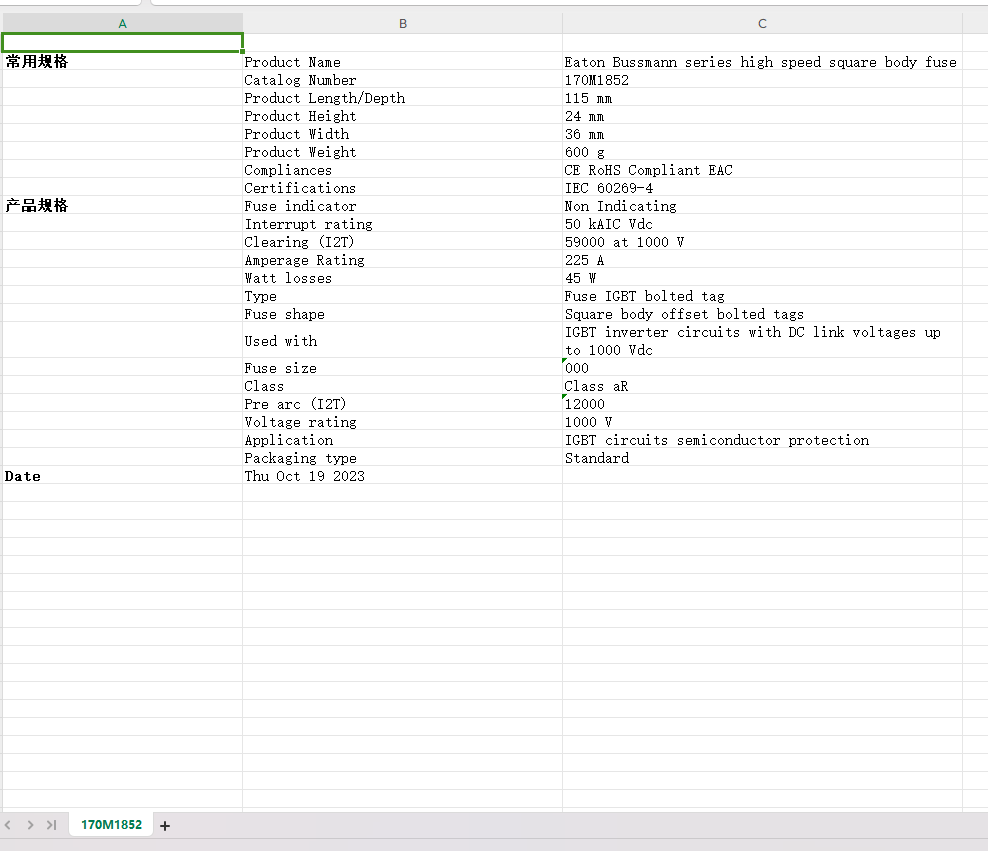The image size is (988, 851).
Task: Select the Used with label cell
Action: (x=403, y=341)
